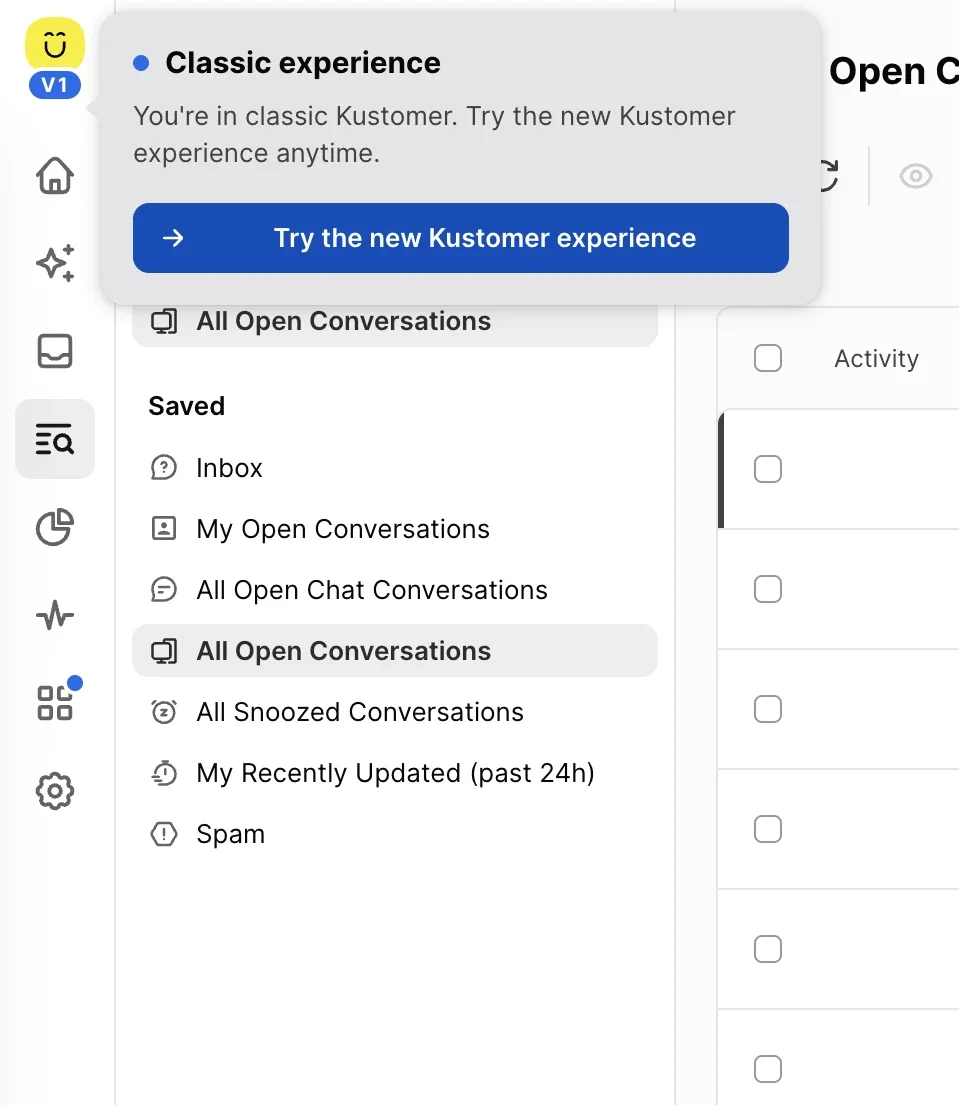The height and width of the screenshot is (1105, 959).
Task: Select the searches list icon in sidebar
Action: click(55, 439)
